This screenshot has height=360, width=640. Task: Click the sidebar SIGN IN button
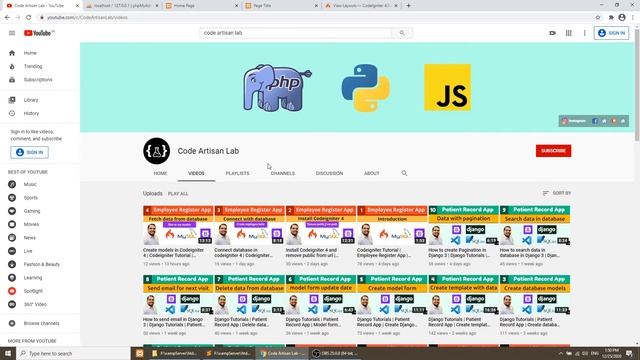29,152
